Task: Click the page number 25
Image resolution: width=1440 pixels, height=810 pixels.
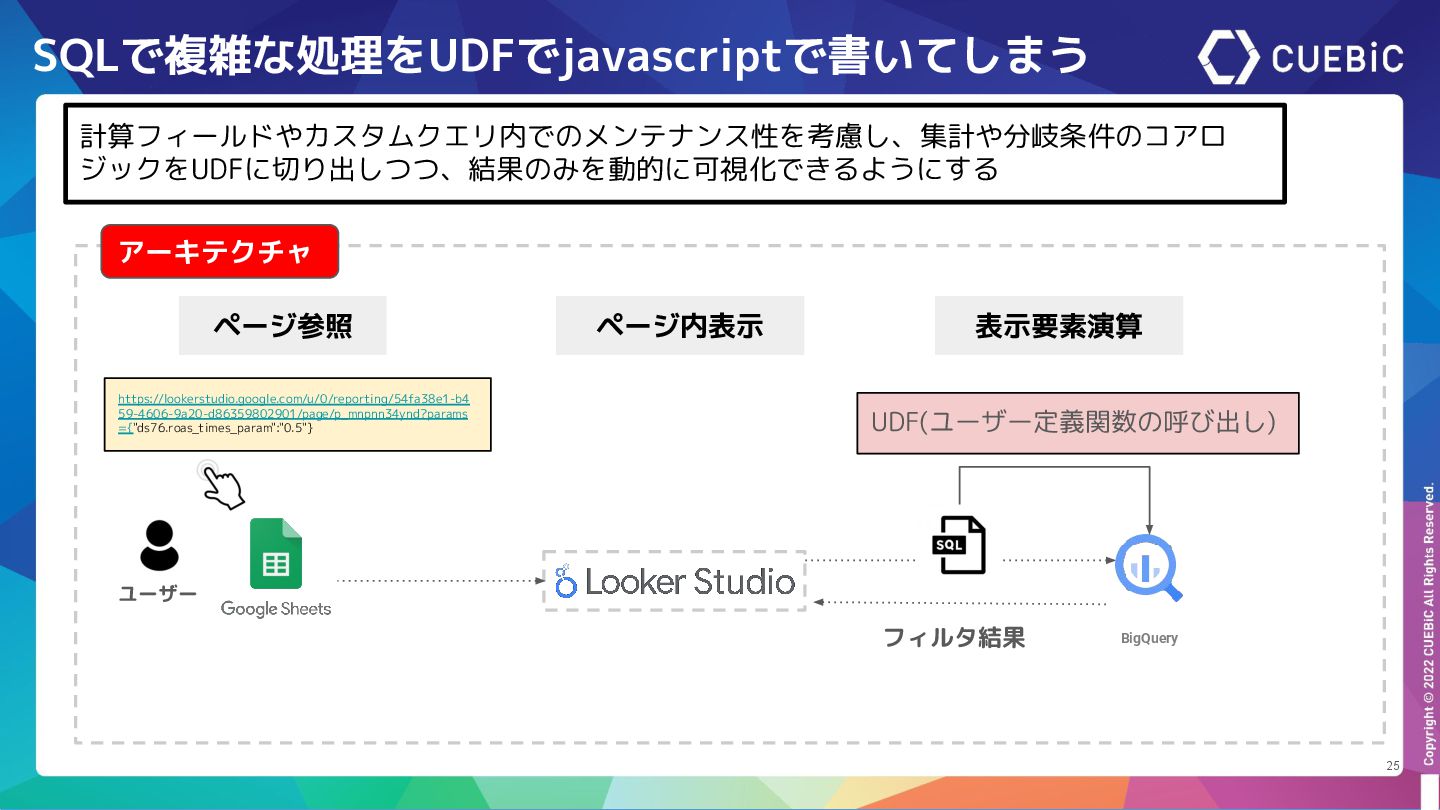Action: pos(1393,766)
